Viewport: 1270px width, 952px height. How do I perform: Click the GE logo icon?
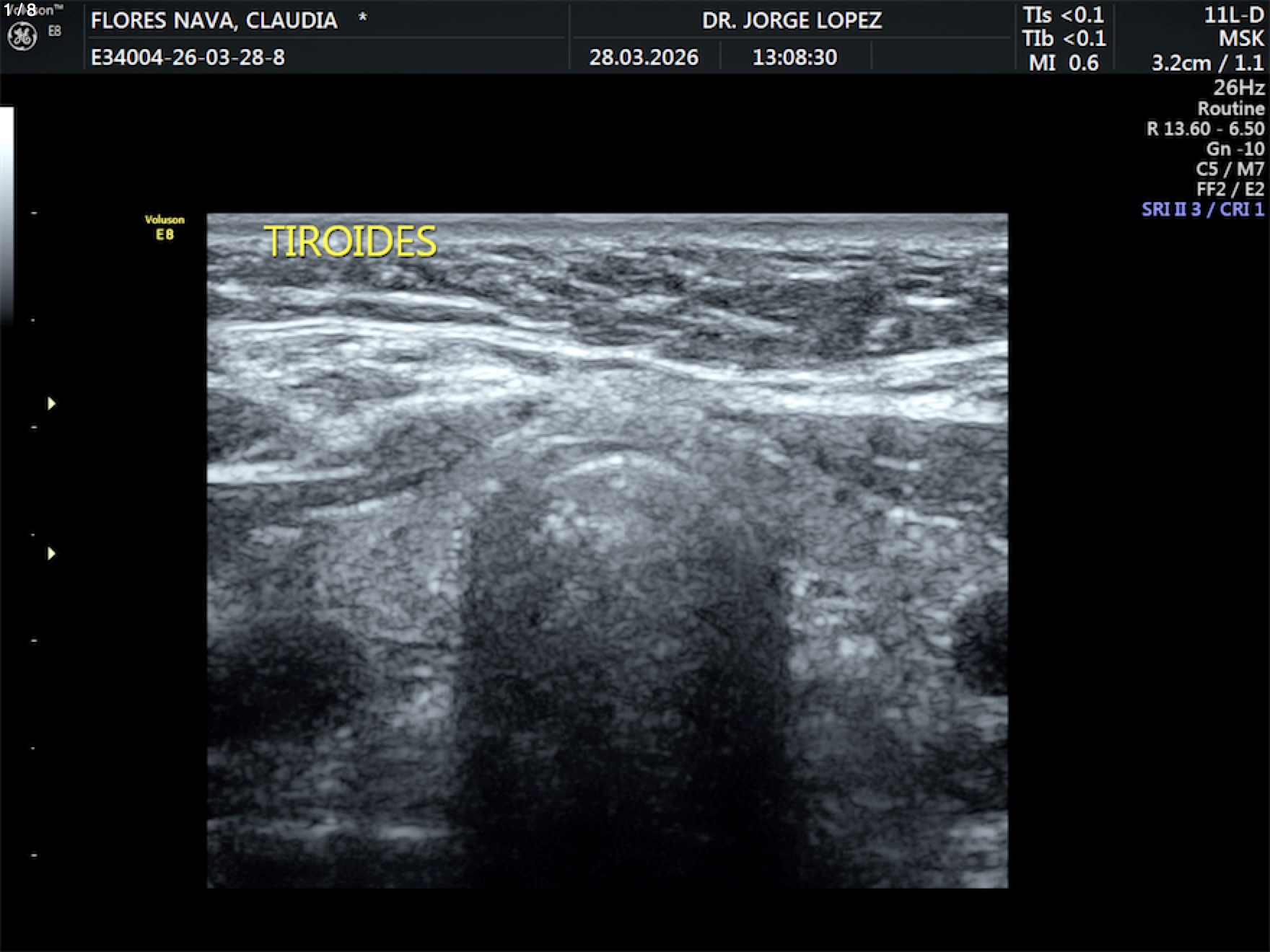tap(22, 37)
